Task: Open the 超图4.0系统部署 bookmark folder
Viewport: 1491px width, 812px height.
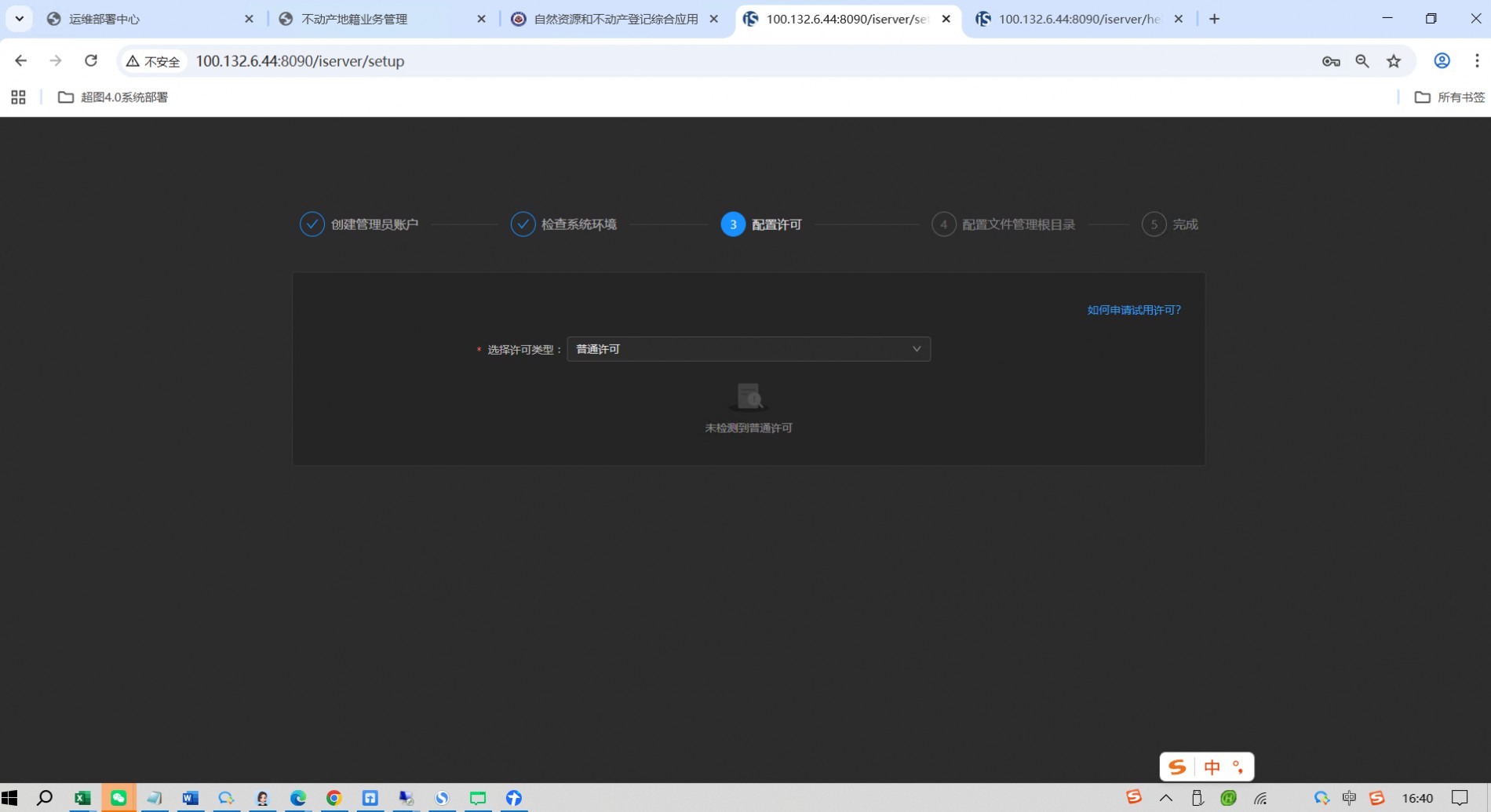Action: click(114, 97)
